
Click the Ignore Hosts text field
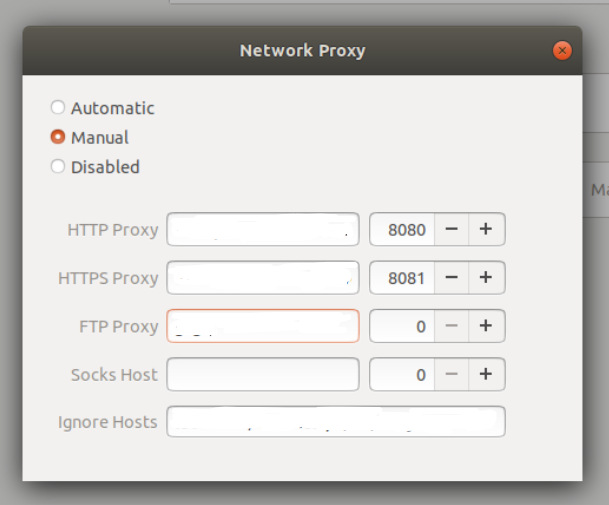coord(335,422)
